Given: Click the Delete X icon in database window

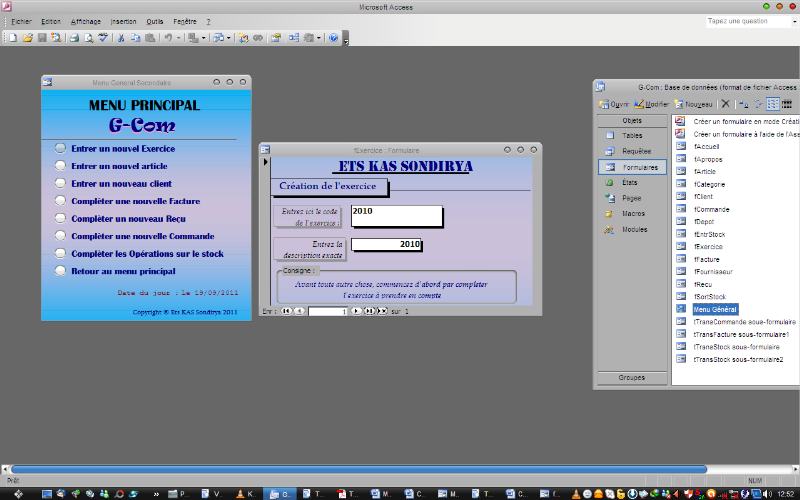Looking at the screenshot, I should tap(725, 104).
